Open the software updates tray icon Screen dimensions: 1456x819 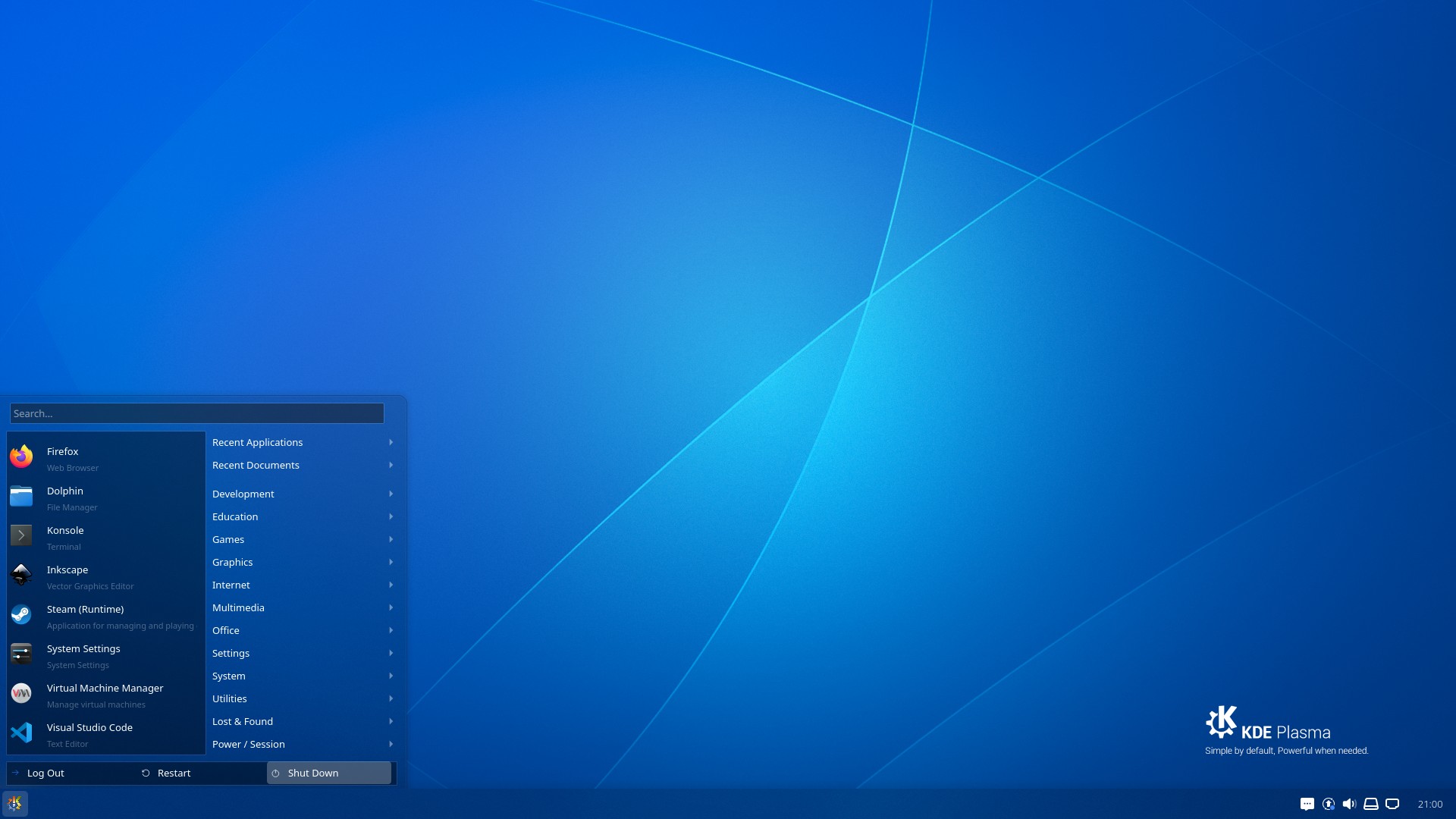click(x=1329, y=804)
